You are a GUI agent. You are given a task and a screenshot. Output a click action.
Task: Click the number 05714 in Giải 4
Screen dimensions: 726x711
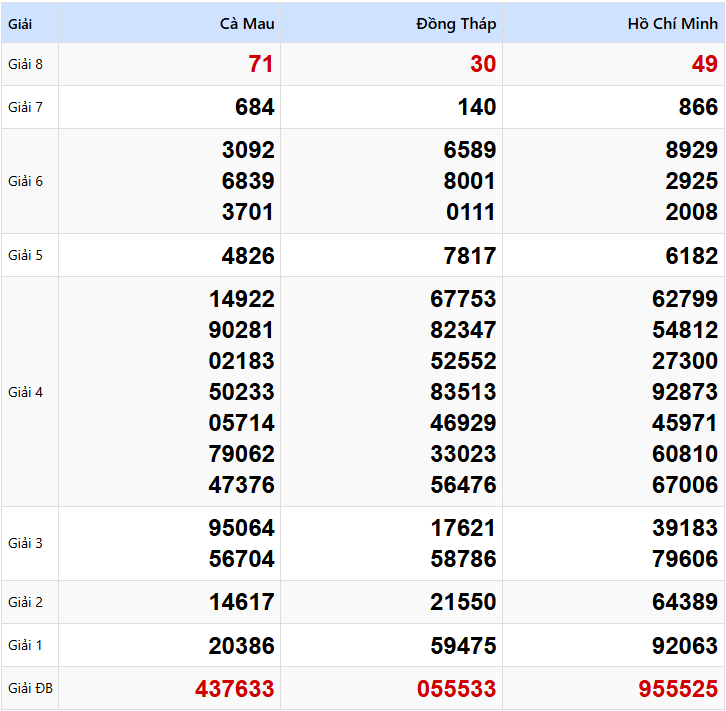[242, 423]
